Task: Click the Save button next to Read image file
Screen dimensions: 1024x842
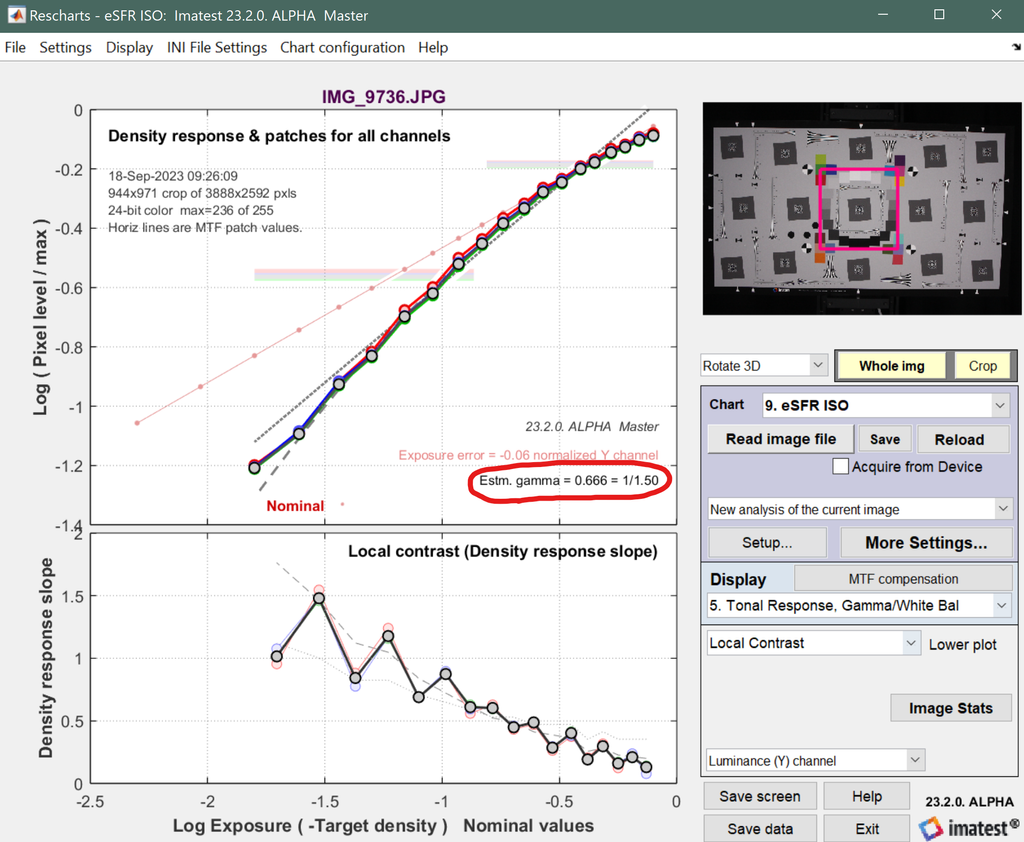Action: [885, 440]
